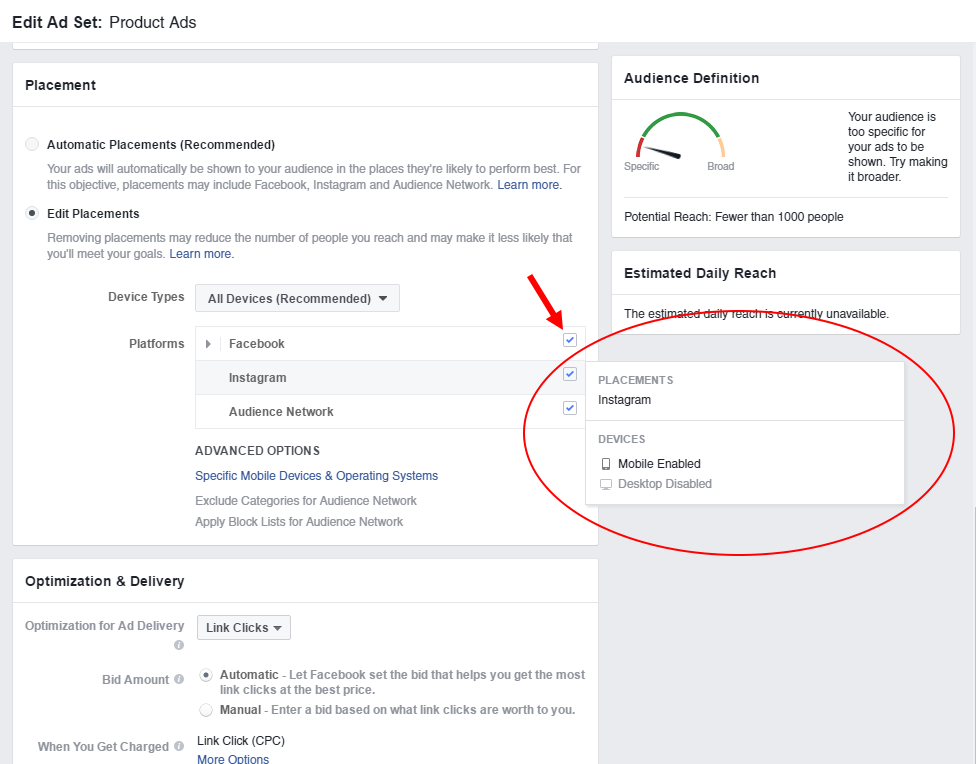Click the Estimated Daily Reach heading
This screenshot has width=976, height=764.
tap(700, 273)
